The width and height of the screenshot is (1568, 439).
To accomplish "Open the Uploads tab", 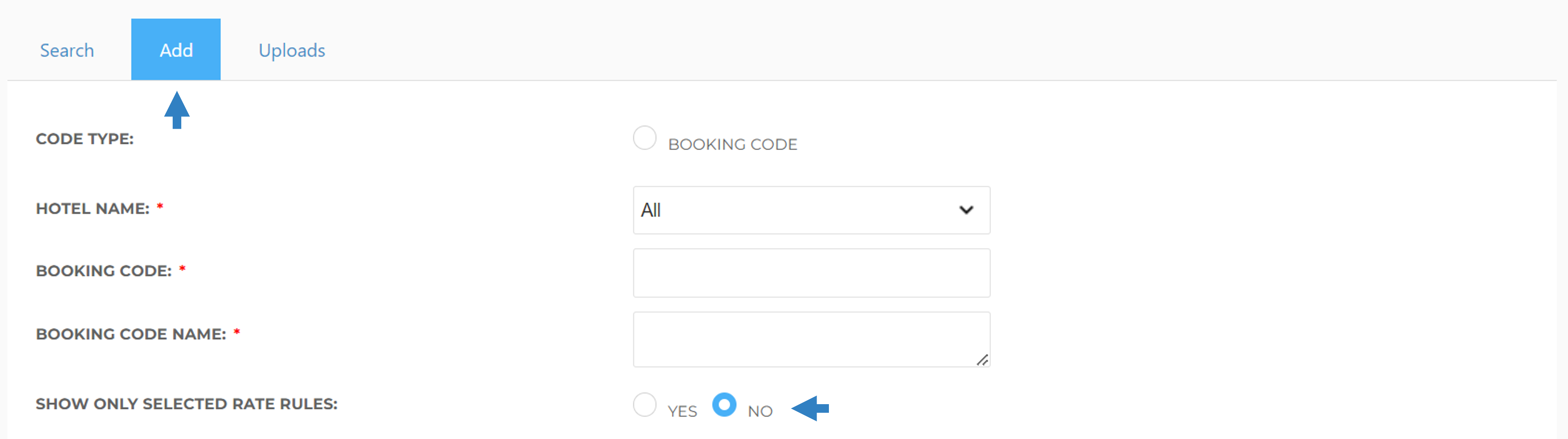I will pyautogui.click(x=292, y=50).
